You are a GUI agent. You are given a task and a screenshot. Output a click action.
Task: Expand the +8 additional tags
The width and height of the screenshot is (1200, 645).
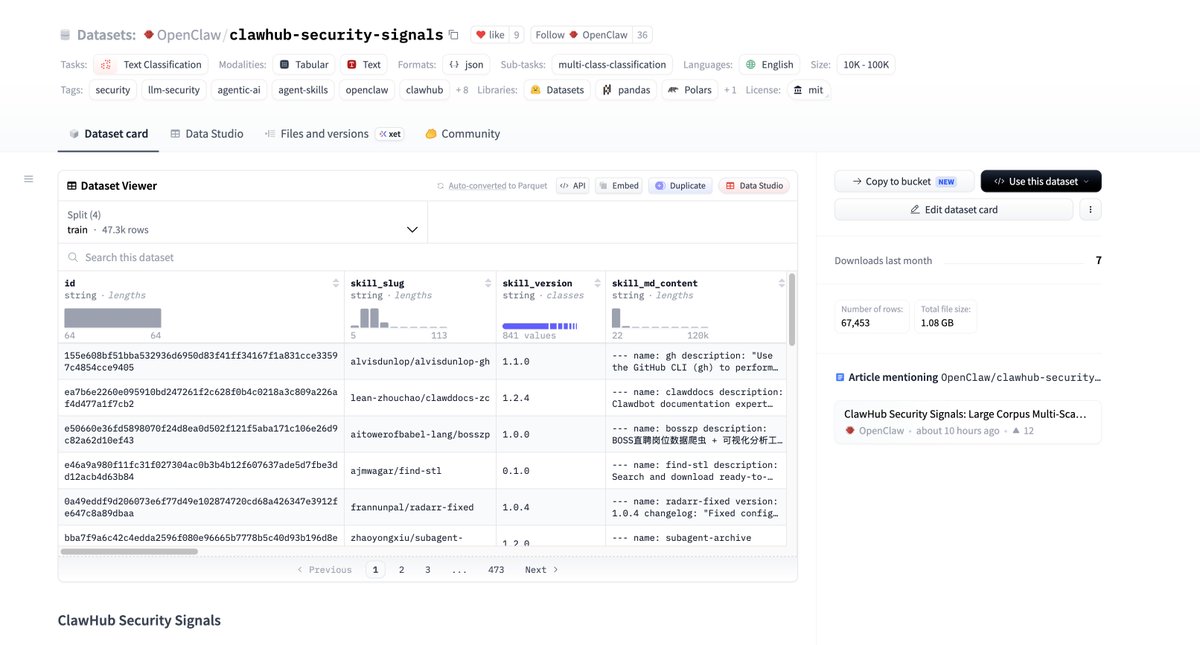pyautogui.click(x=462, y=90)
